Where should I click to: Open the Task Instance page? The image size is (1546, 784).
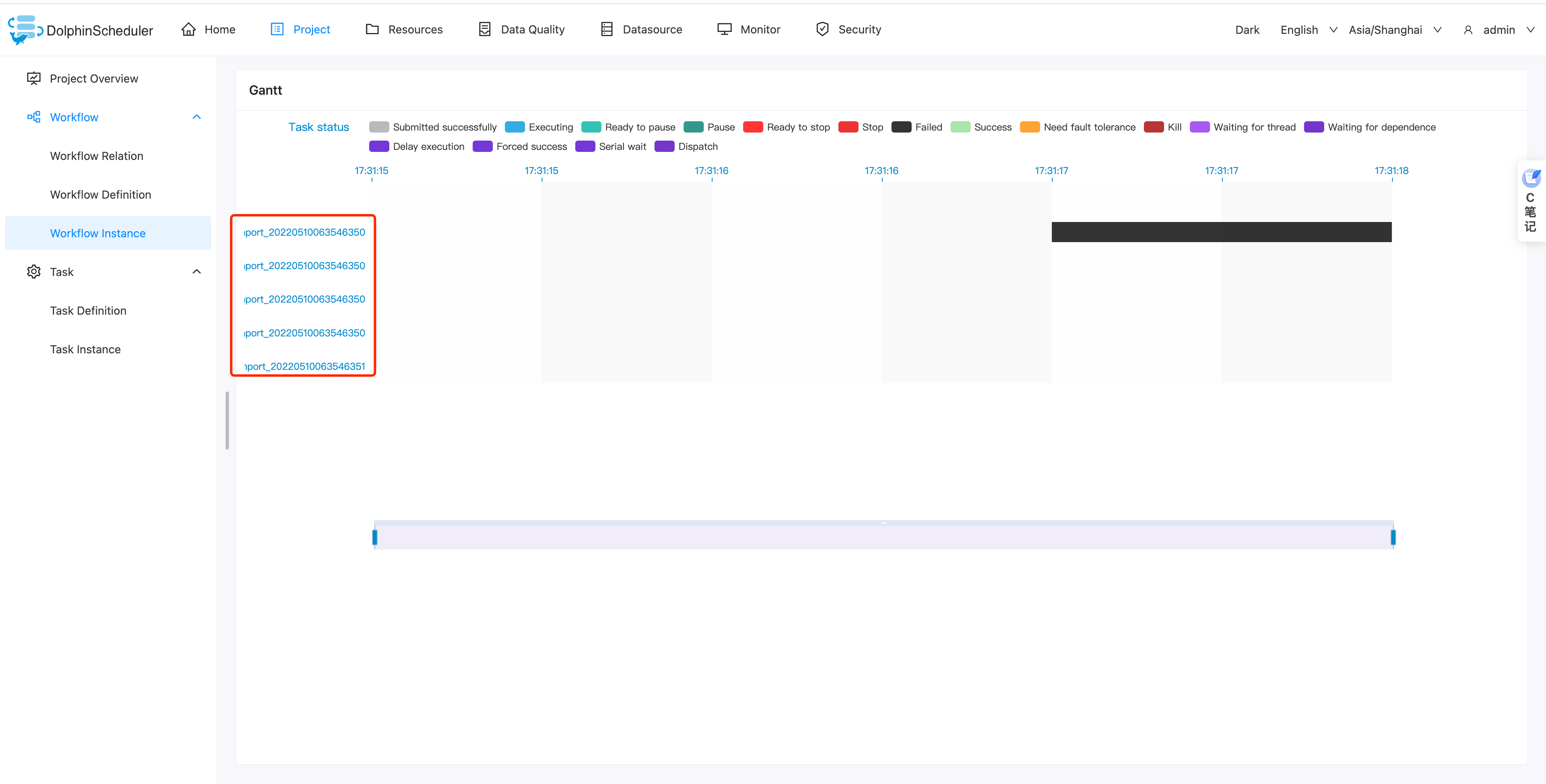tap(85, 348)
